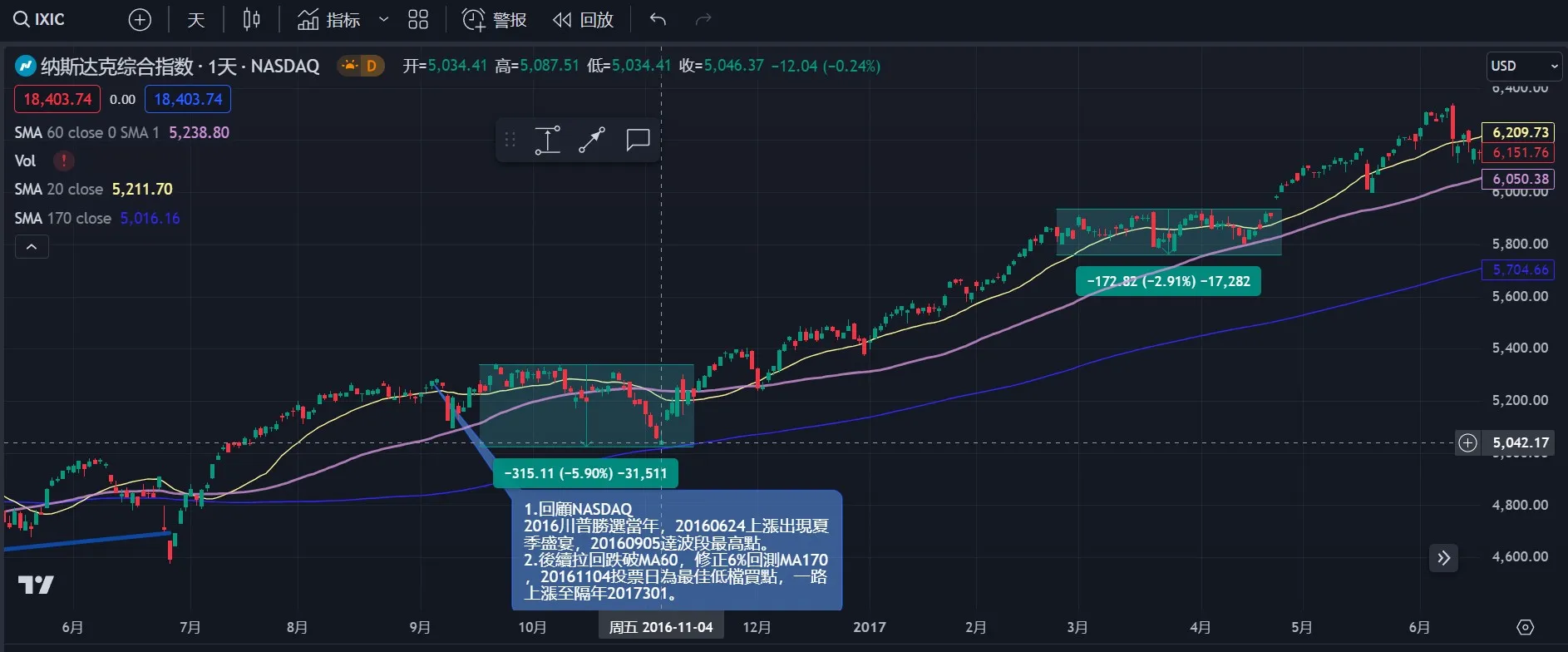Expand the indicator favorites dropdown arrow

[x=383, y=19]
